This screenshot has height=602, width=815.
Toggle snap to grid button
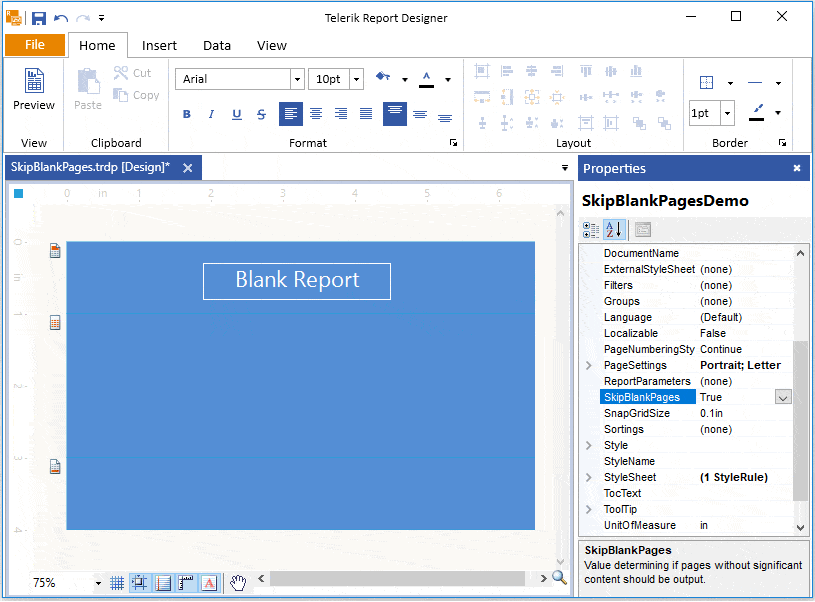pyautogui.click(x=140, y=583)
